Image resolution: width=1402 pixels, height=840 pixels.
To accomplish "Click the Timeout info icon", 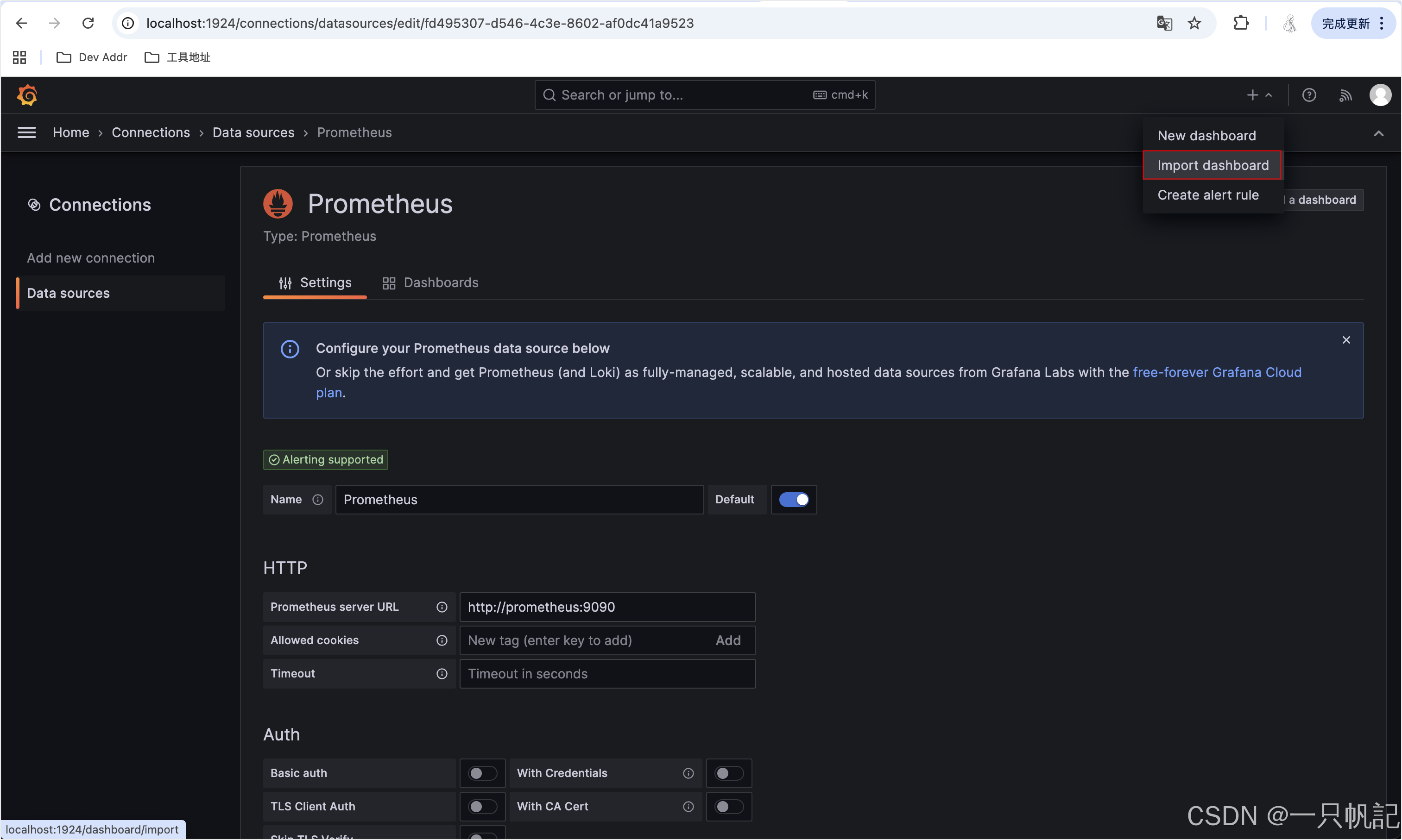I will (442, 674).
